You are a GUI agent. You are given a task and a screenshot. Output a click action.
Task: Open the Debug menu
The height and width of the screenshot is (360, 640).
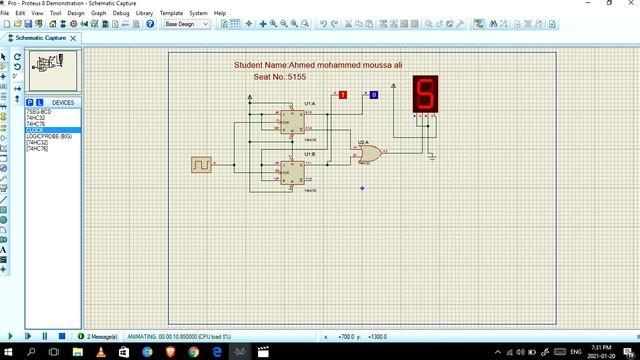tap(121, 13)
